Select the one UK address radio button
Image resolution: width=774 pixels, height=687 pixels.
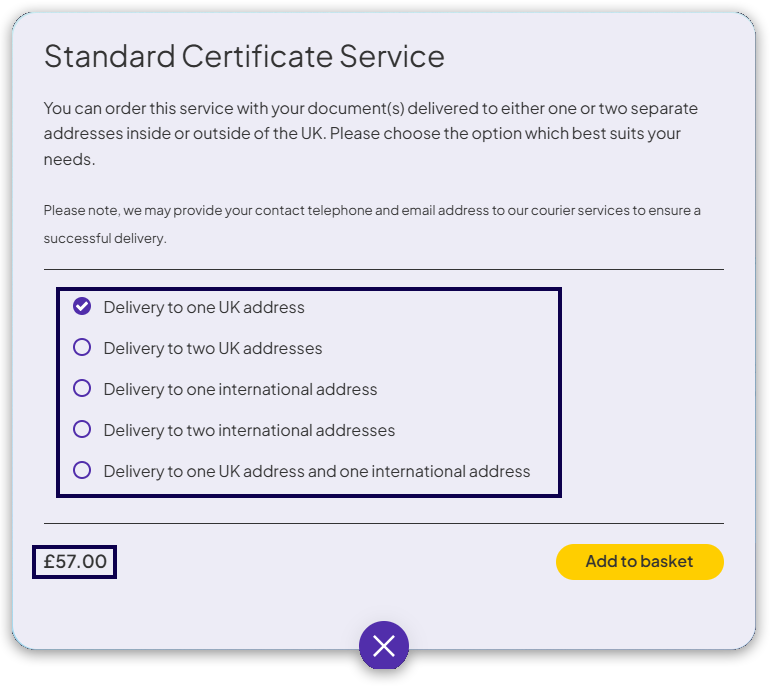tap(82, 307)
